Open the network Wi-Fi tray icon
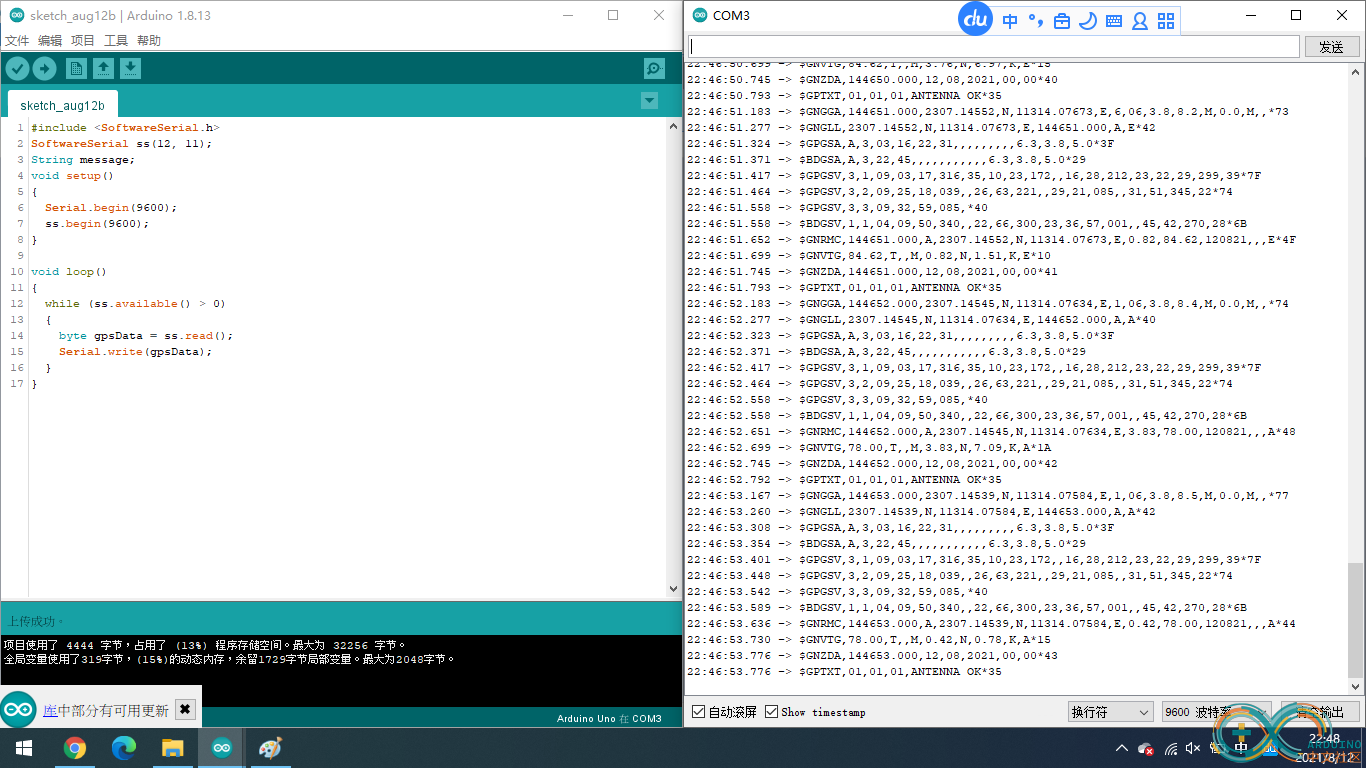The image size is (1366, 768). click(1170, 748)
